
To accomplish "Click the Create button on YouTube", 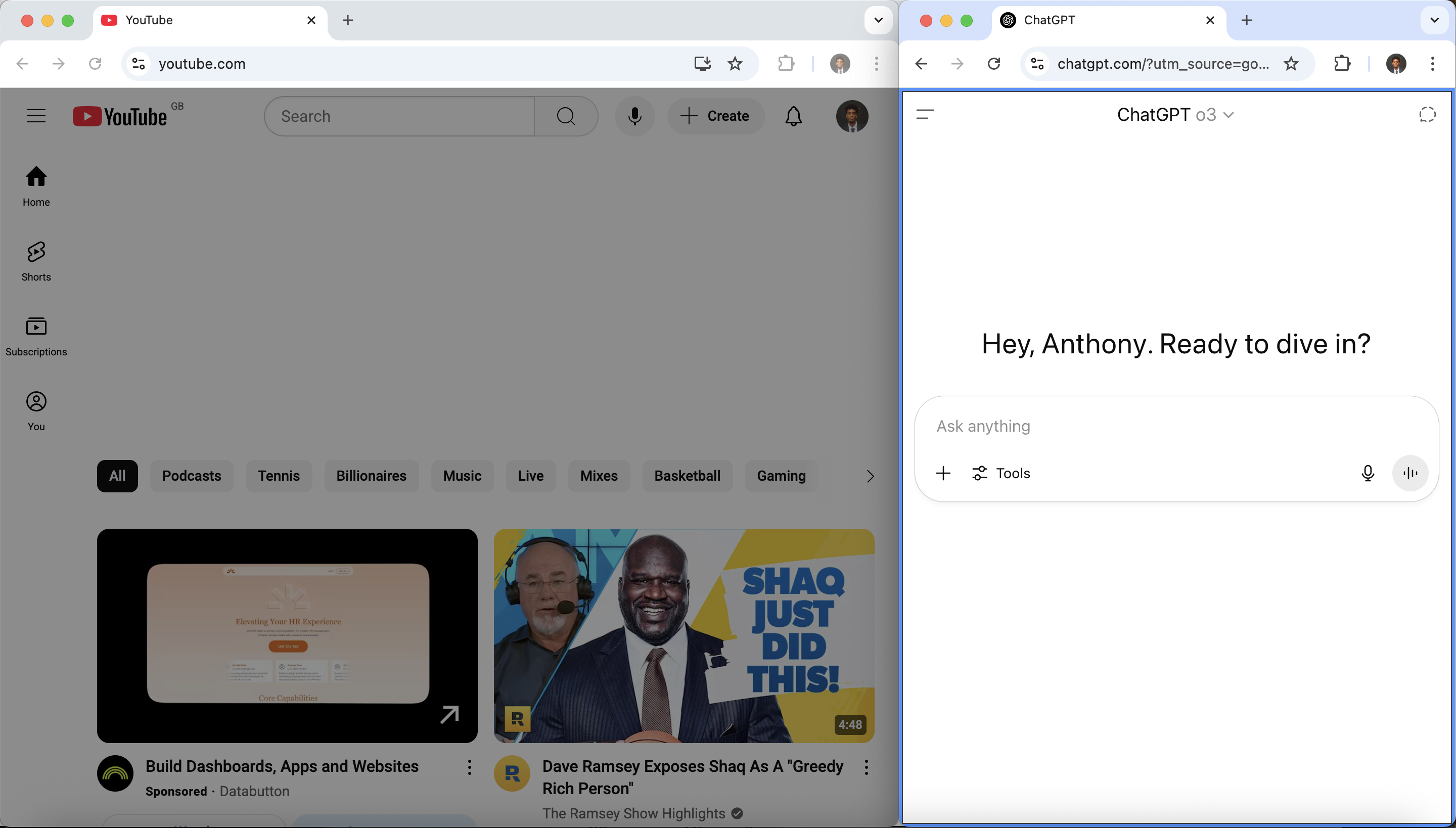I will (715, 116).
